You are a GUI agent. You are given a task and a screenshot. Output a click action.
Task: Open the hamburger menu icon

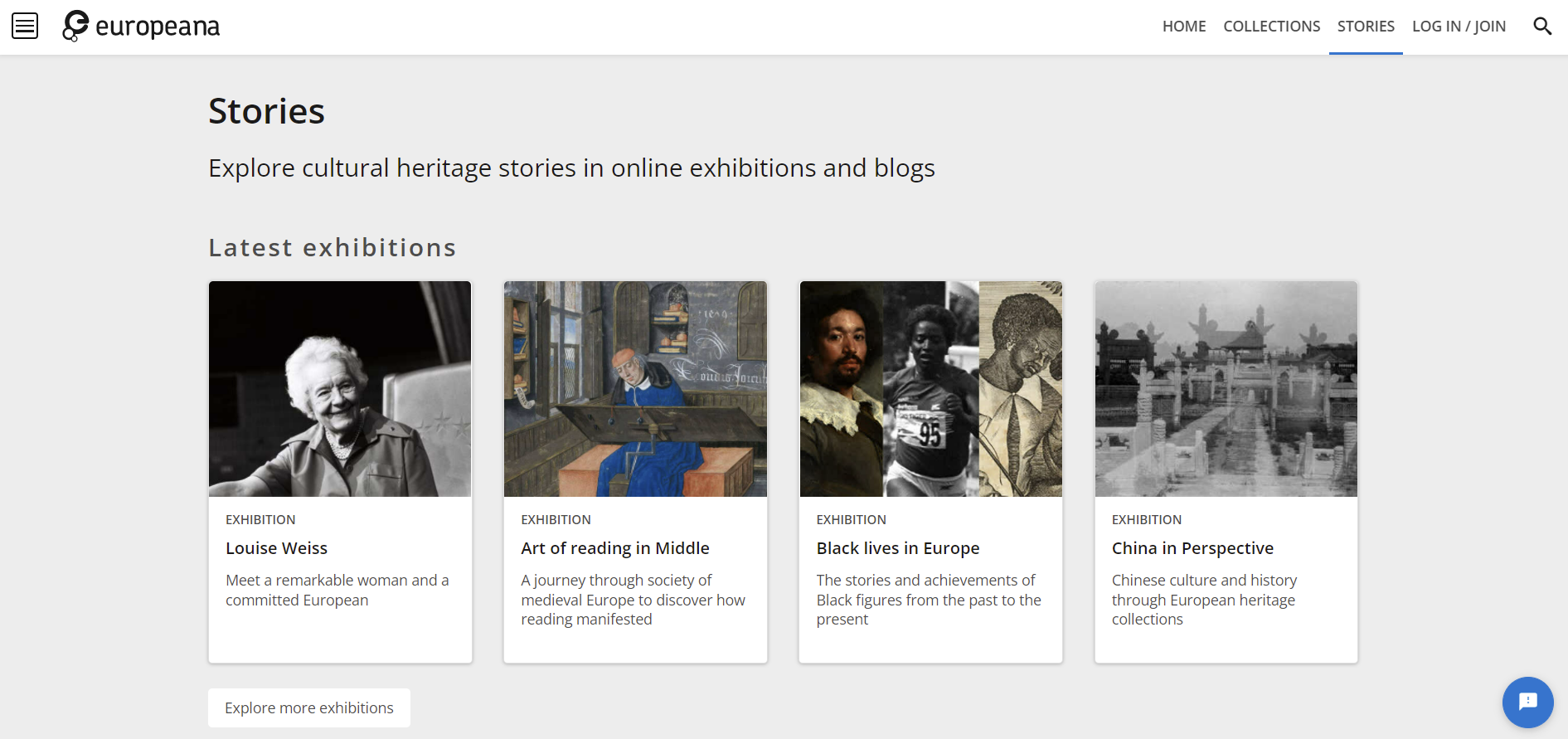point(25,27)
